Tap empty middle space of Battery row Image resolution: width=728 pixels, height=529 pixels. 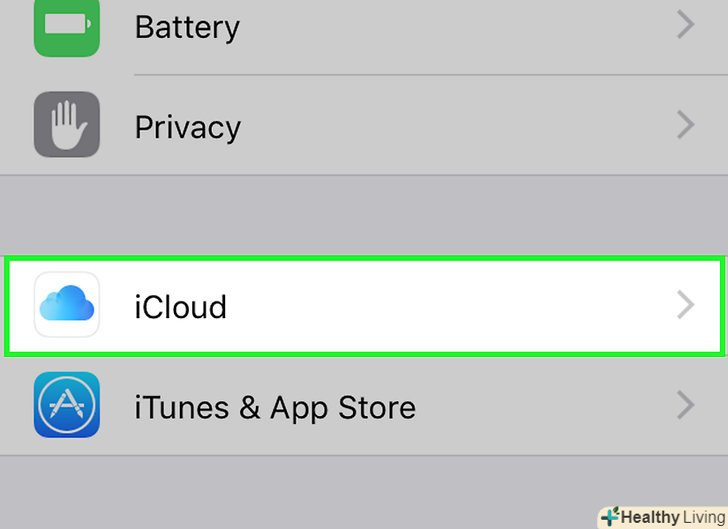pyautogui.click(x=450, y=25)
